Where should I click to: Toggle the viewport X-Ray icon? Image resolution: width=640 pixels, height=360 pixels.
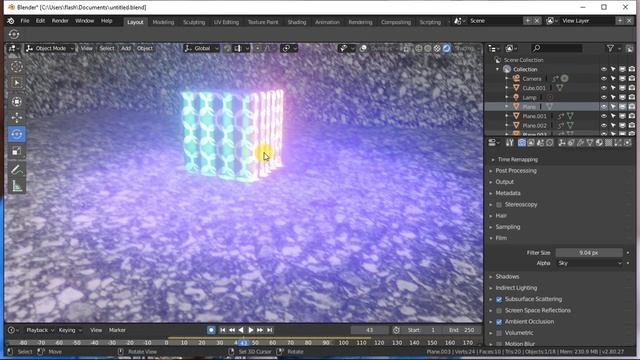point(406,48)
